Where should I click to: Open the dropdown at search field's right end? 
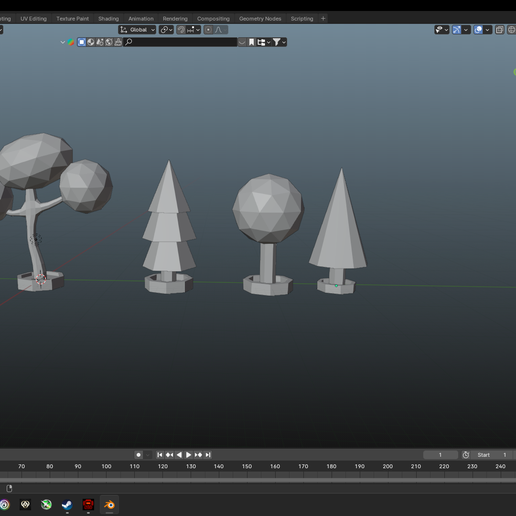click(x=242, y=42)
